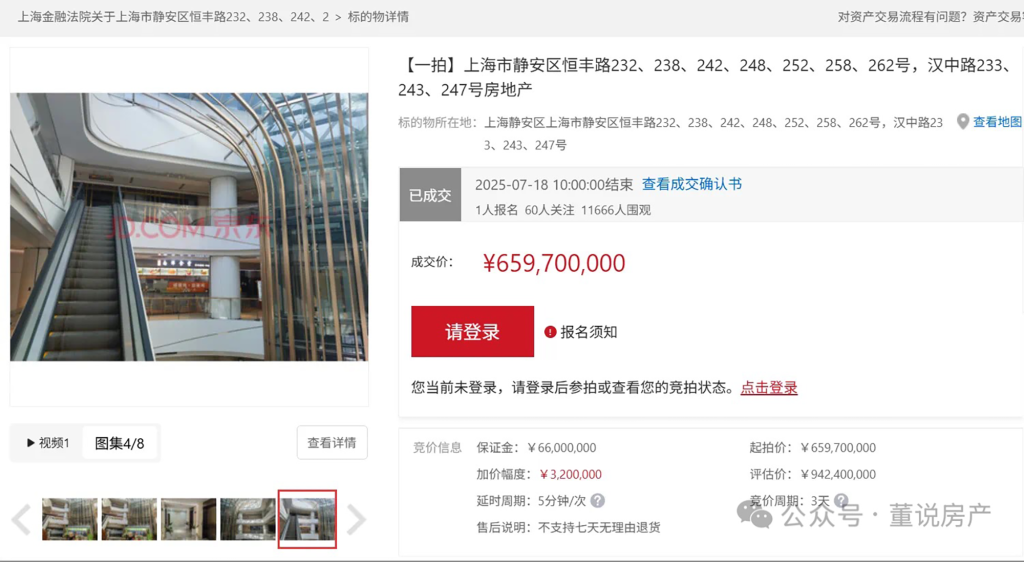Open 点击登录 link

click(769, 388)
